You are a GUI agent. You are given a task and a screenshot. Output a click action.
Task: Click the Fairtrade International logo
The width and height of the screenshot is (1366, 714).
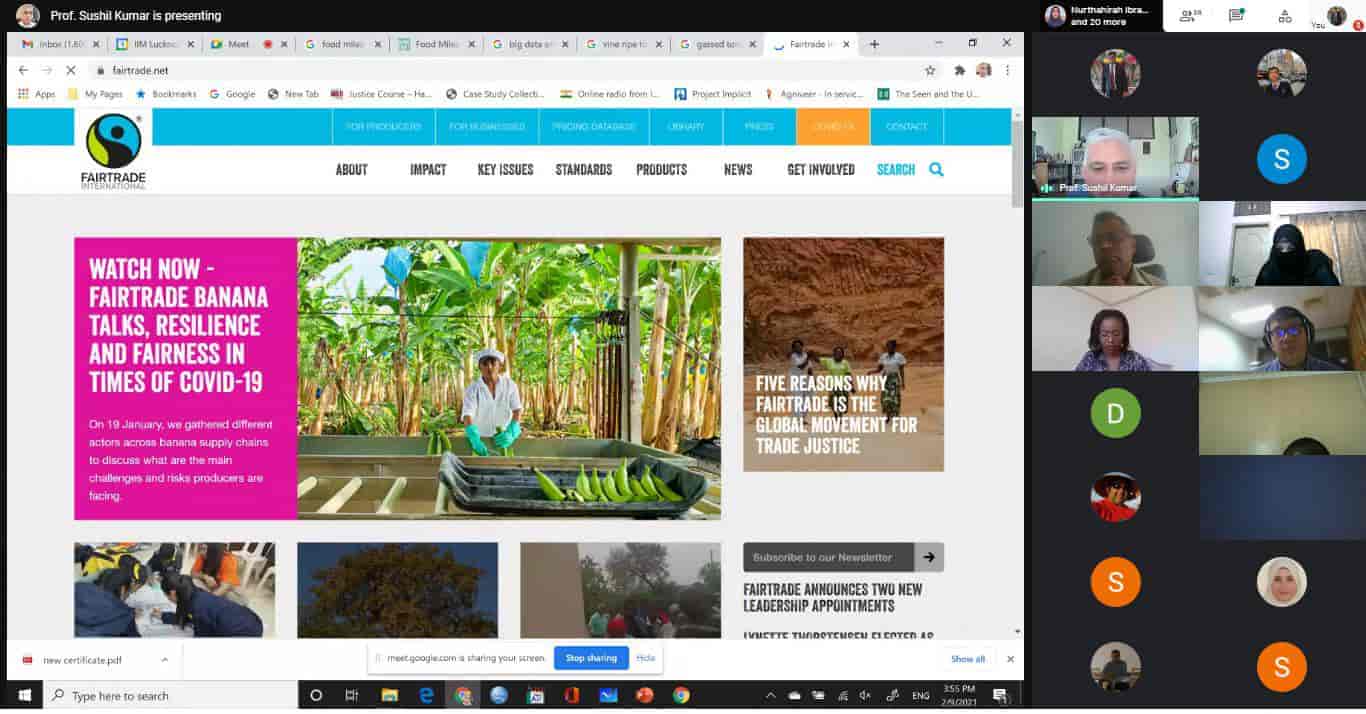[x=113, y=151]
